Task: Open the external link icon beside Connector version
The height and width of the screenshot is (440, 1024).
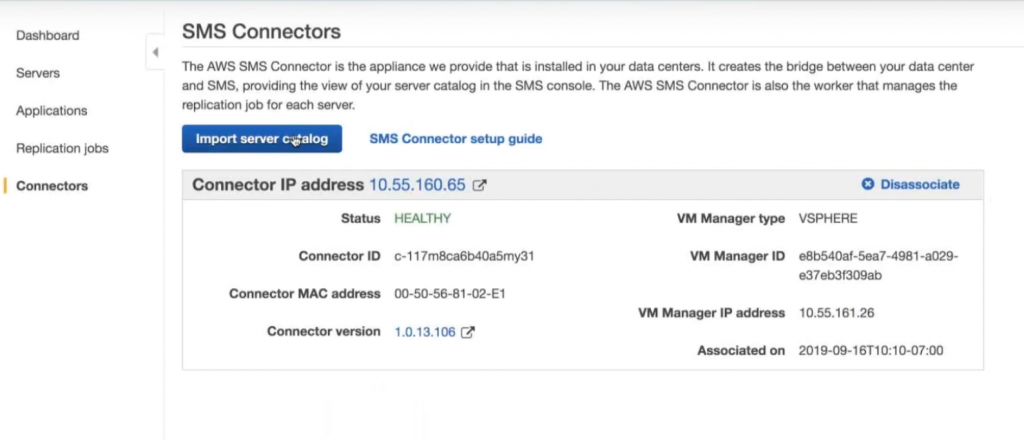Action: [x=468, y=332]
